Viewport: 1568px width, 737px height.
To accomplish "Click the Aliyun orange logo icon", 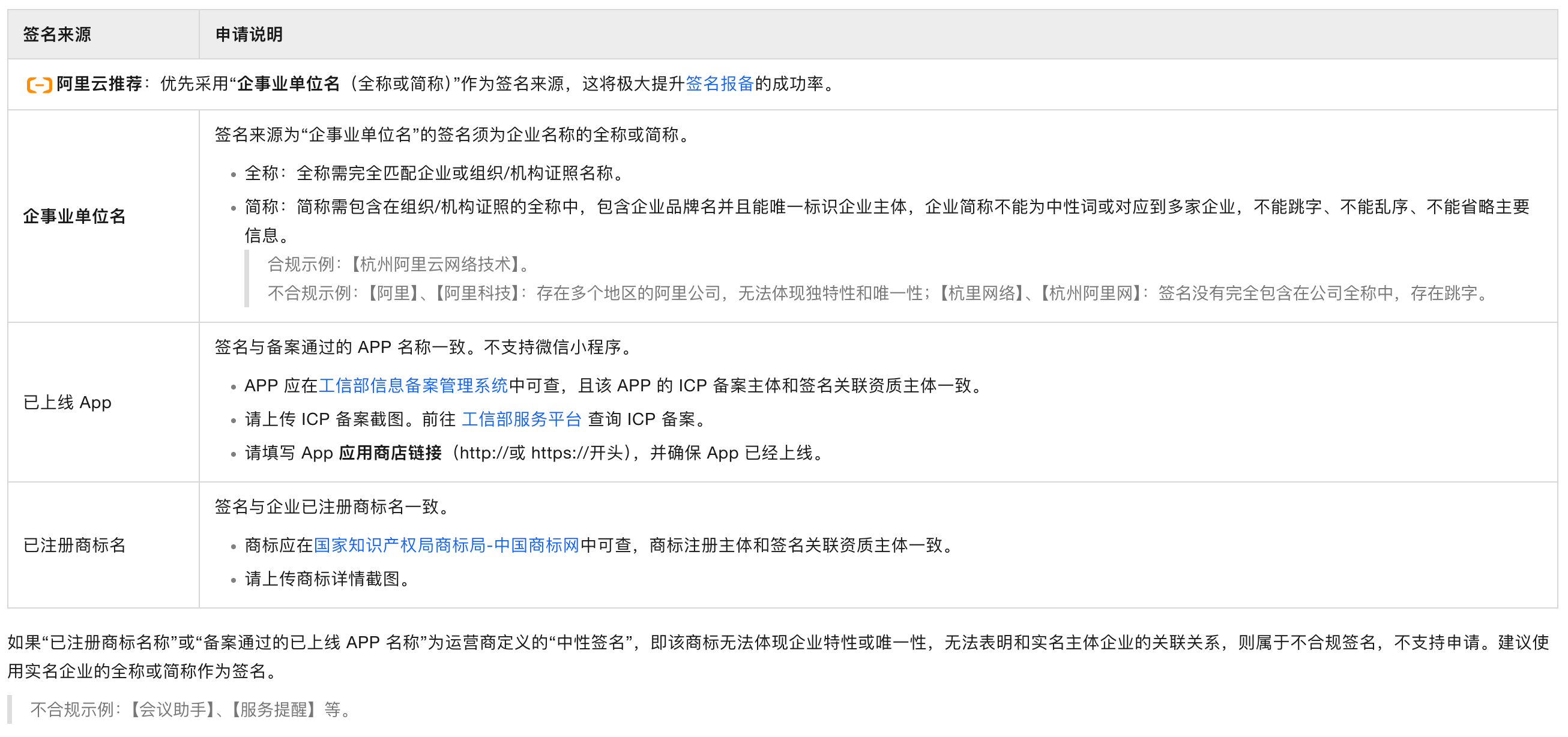I will pyautogui.click(x=39, y=85).
